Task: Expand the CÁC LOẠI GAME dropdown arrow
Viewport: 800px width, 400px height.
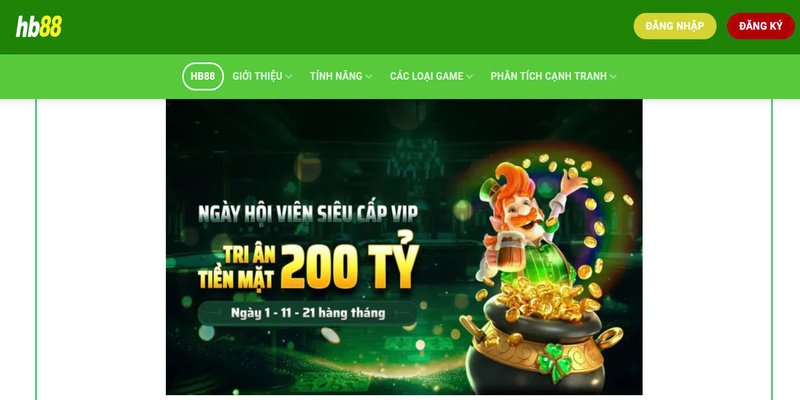Action: point(469,77)
